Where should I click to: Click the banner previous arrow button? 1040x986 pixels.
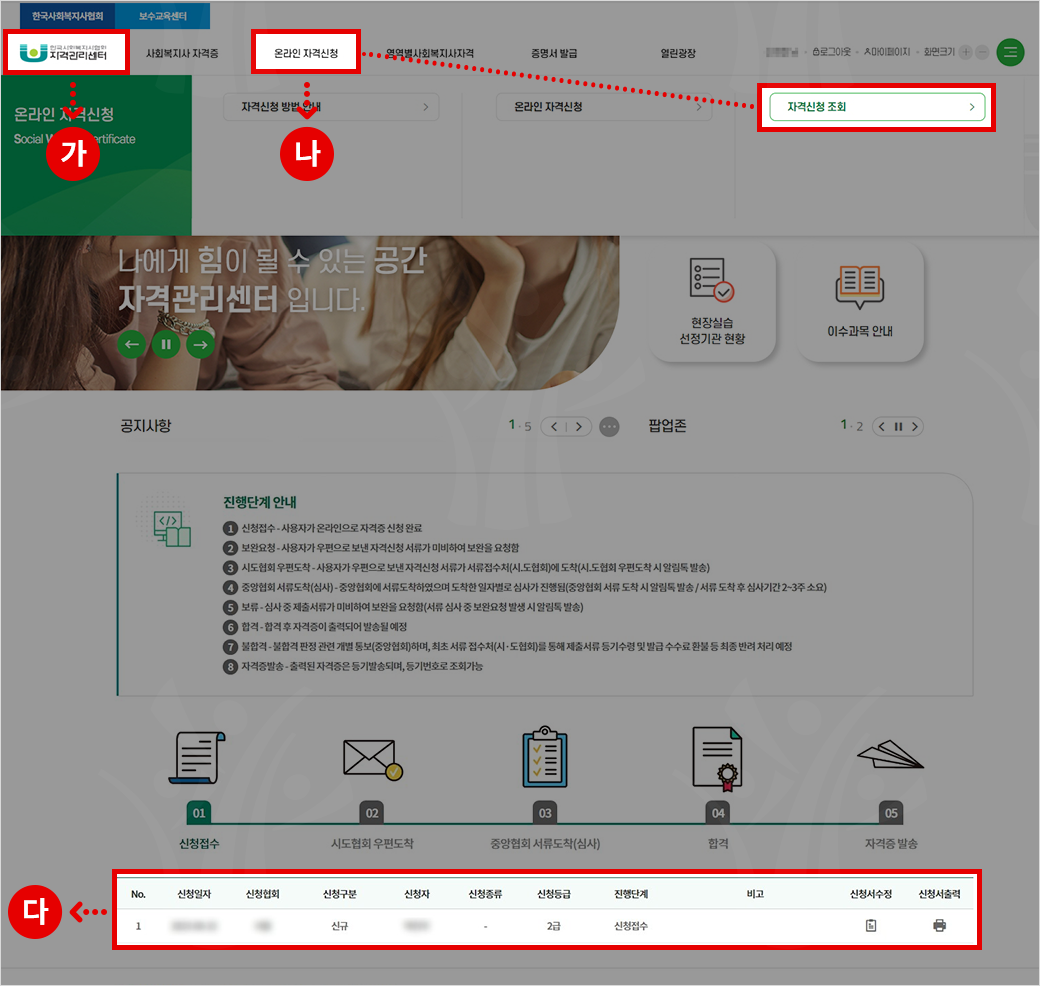[131, 345]
